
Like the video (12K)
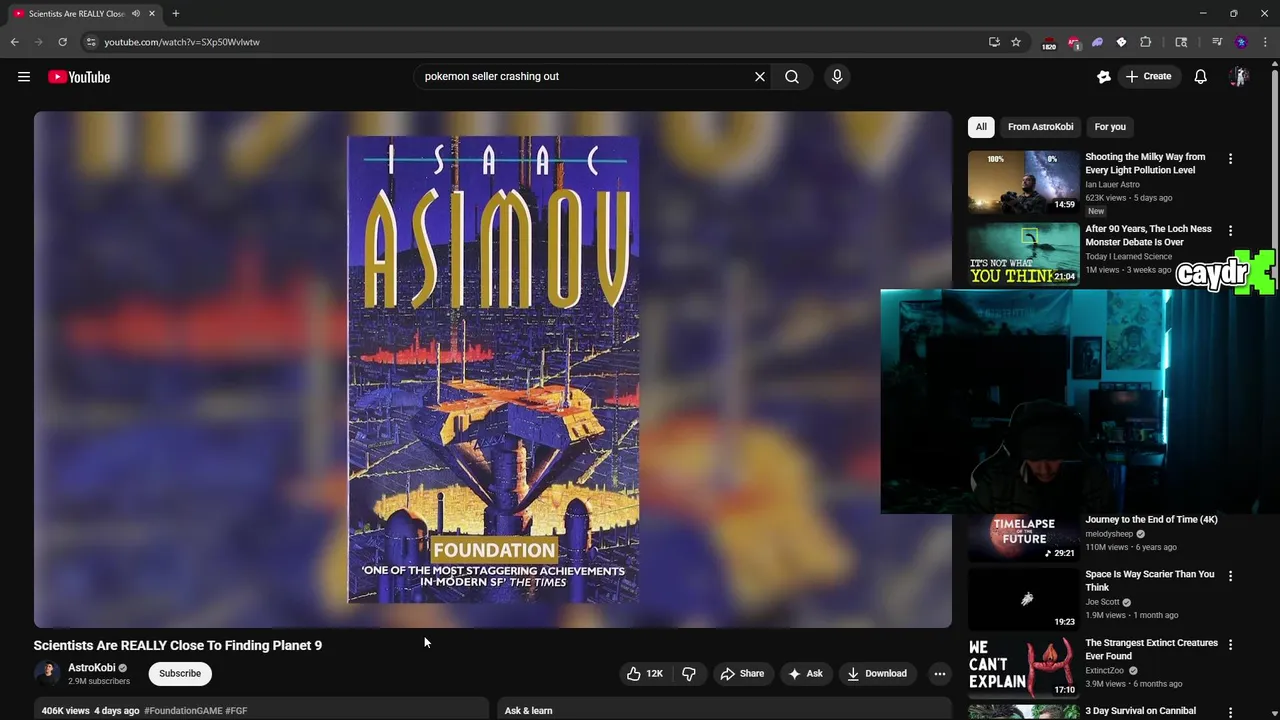(645, 674)
